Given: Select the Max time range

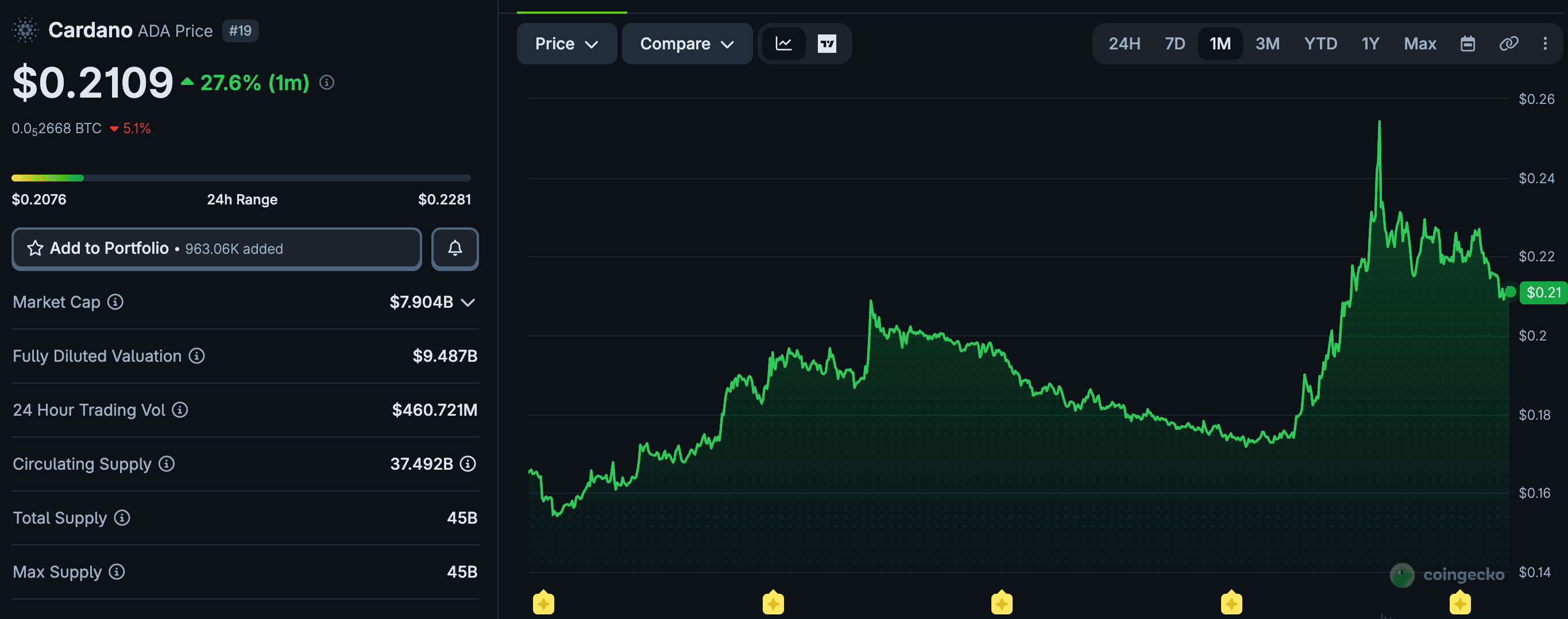Looking at the screenshot, I should [x=1420, y=43].
